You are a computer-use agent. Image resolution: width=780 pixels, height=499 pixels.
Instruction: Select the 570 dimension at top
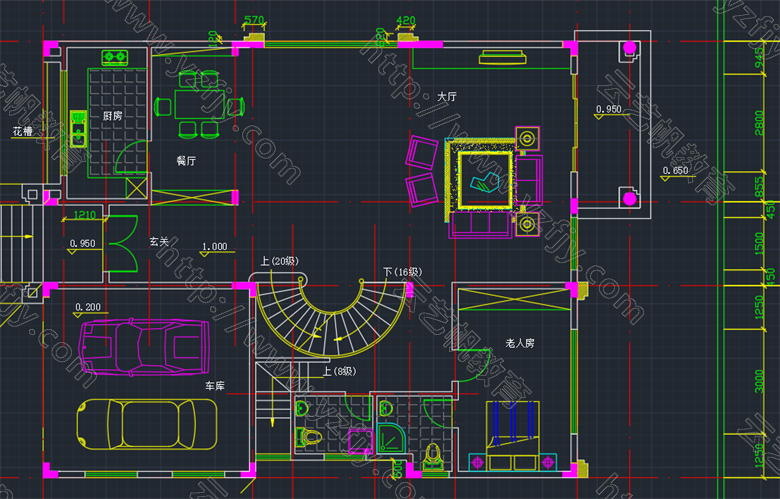coord(254,20)
